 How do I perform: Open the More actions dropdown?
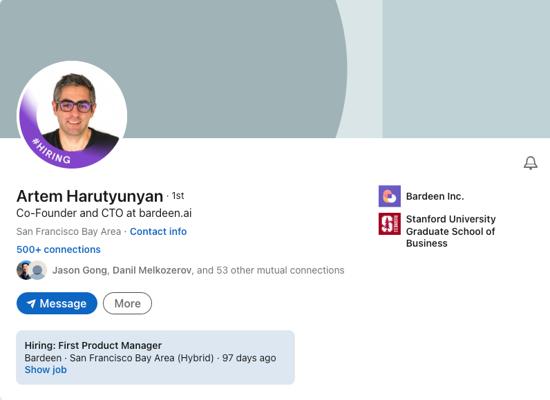click(x=127, y=303)
